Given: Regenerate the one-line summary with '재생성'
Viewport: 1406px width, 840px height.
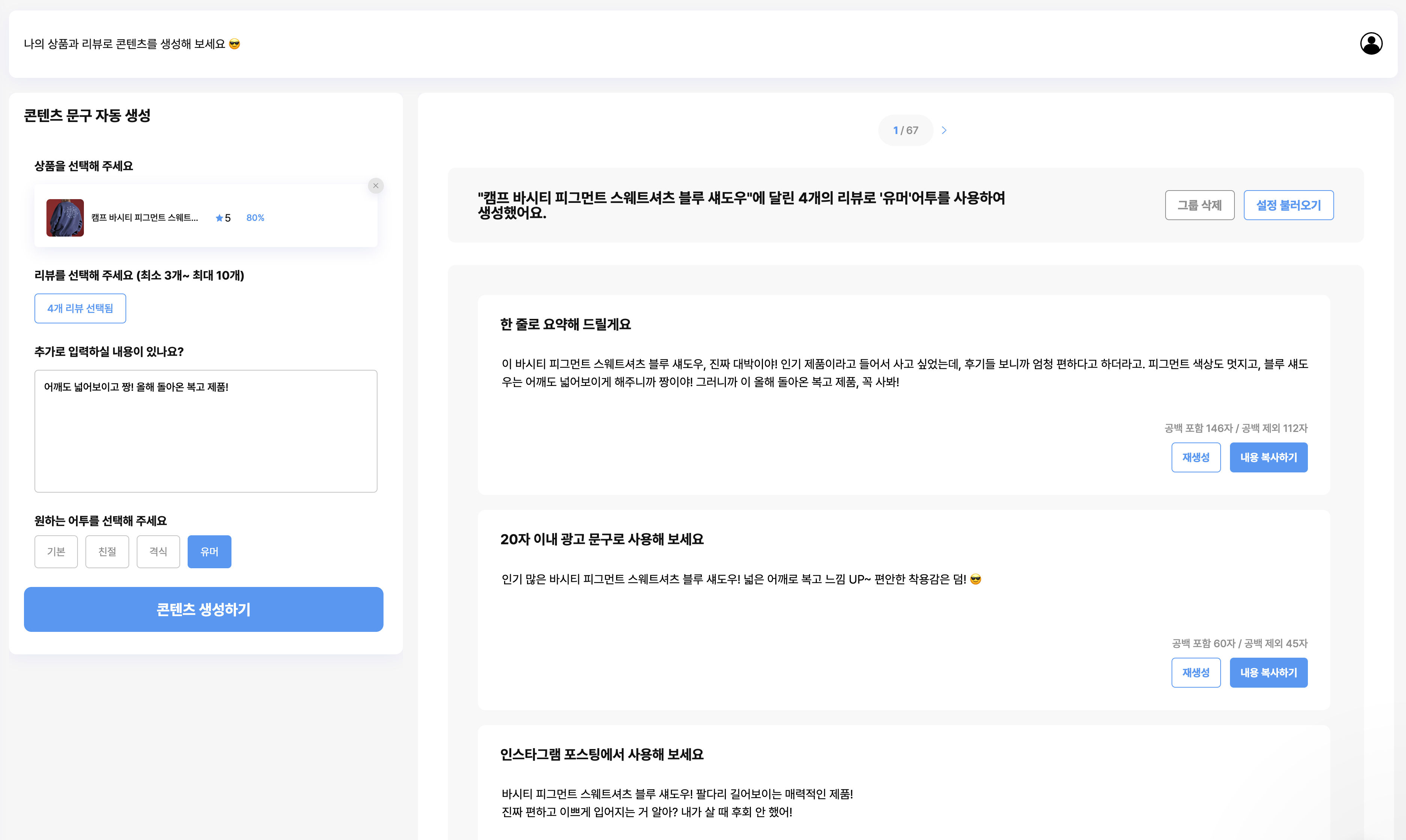Looking at the screenshot, I should pyautogui.click(x=1196, y=457).
